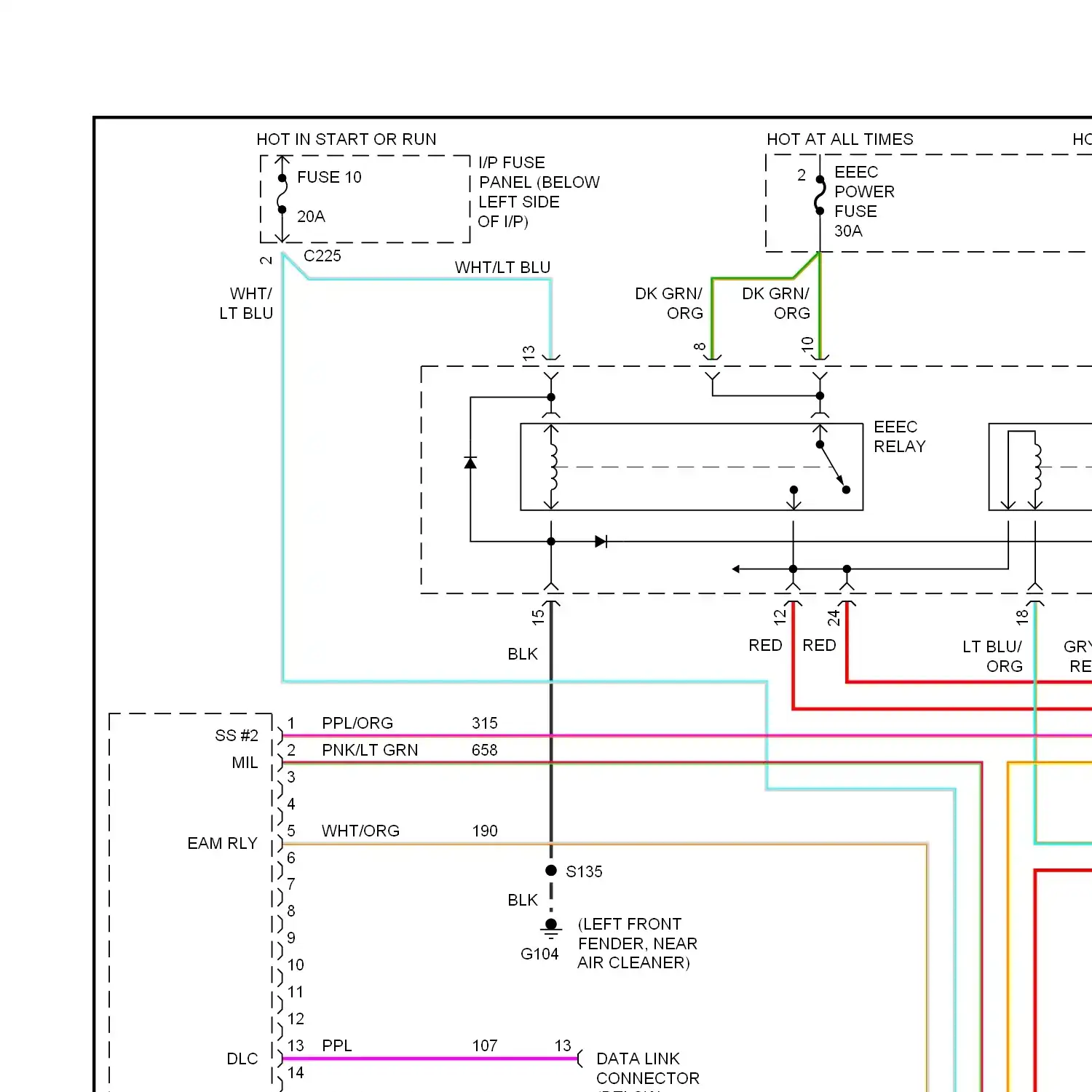Click the S135 splice dot
The width and height of the screenshot is (1092, 1092).
coord(551,871)
